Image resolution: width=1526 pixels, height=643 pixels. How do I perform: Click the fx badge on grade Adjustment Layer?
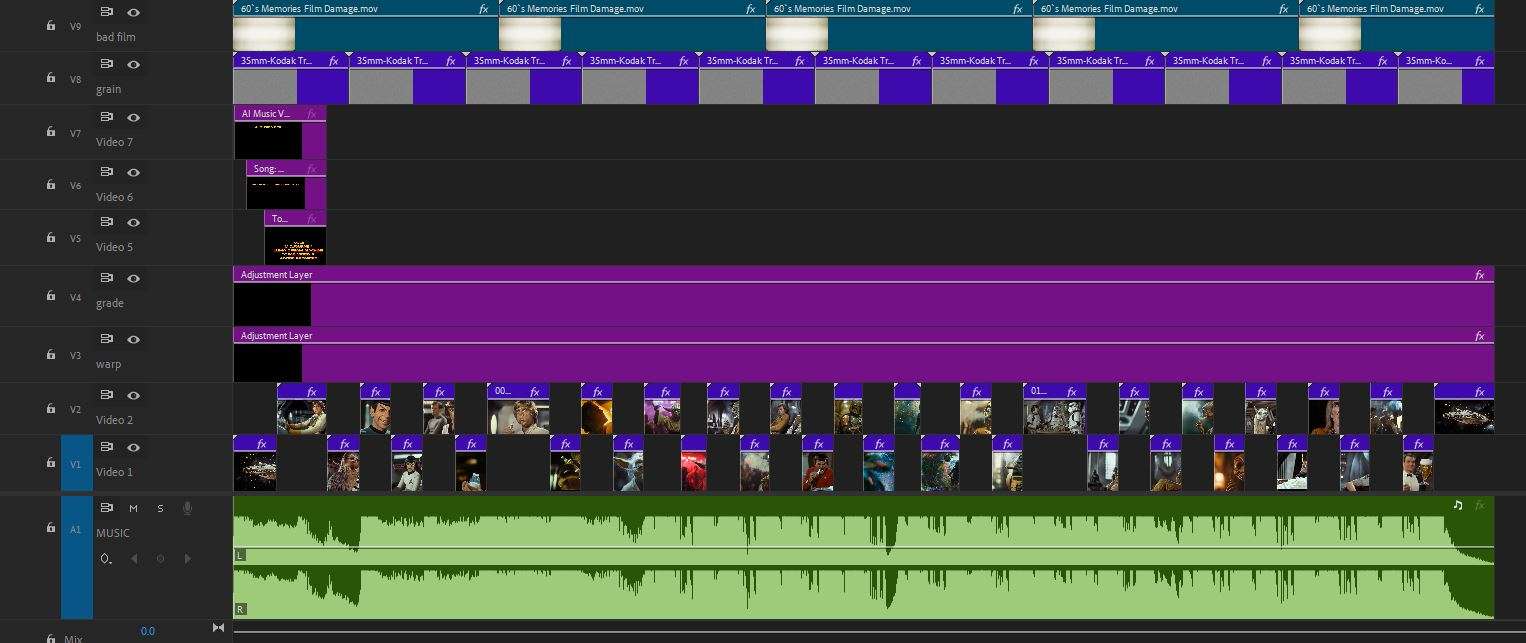click(x=1480, y=274)
